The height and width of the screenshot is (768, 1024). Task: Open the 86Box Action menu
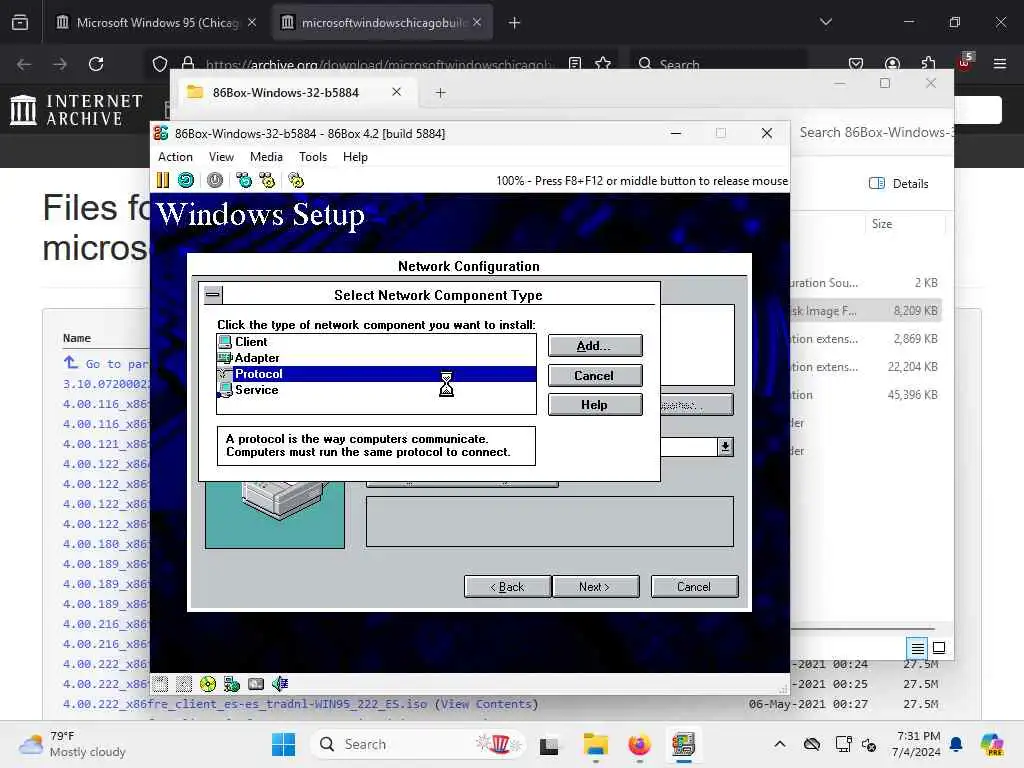tap(176, 157)
